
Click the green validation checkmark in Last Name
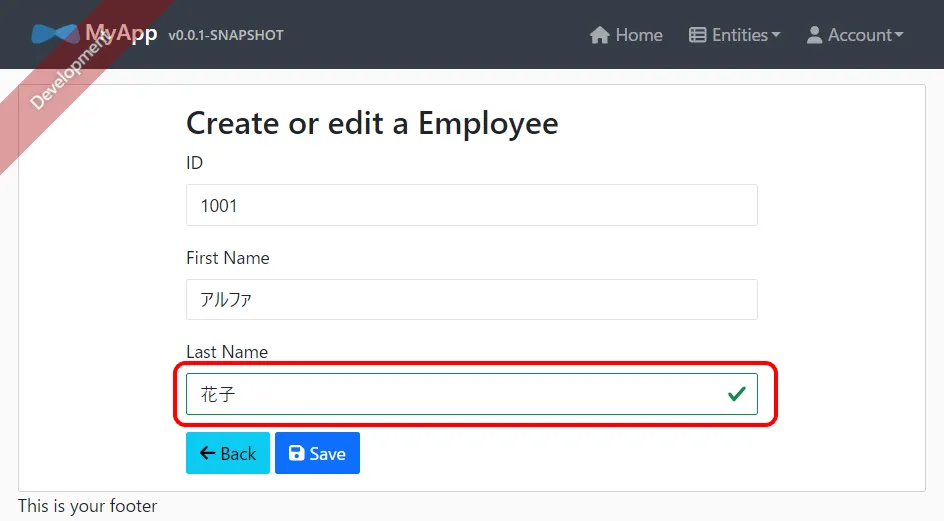(737, 394)
